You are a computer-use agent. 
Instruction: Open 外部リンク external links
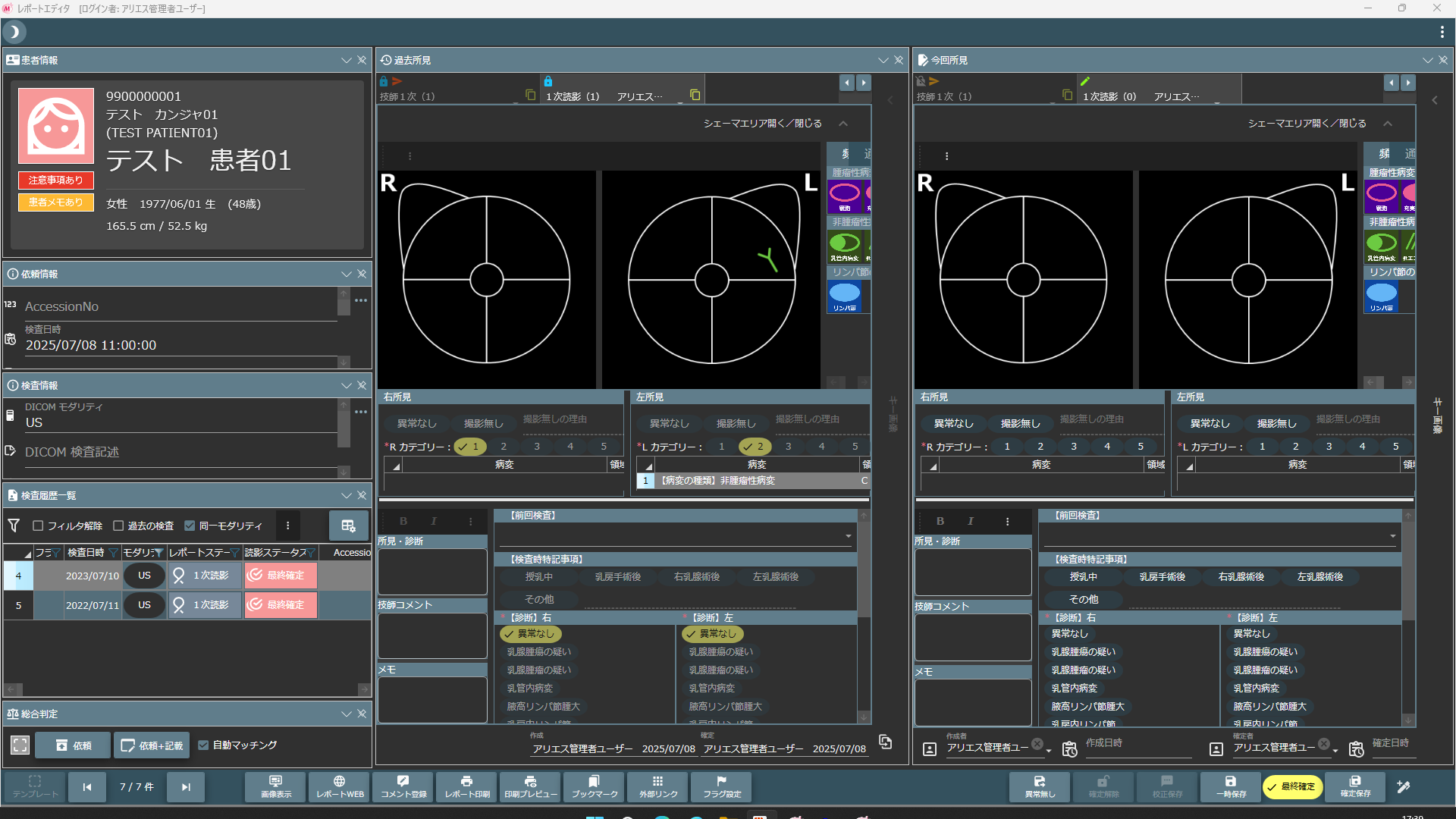click(658, 787)
